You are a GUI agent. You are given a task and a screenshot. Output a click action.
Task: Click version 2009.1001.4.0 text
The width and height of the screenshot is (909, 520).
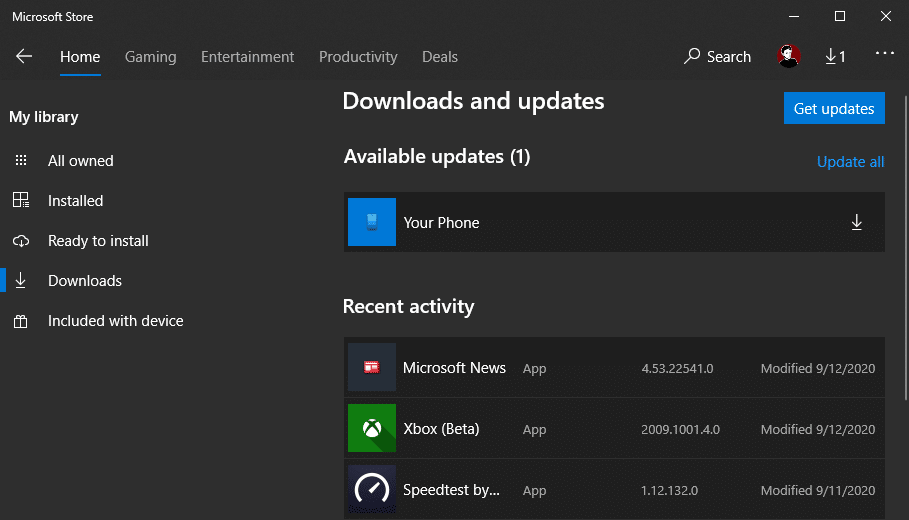680,430
